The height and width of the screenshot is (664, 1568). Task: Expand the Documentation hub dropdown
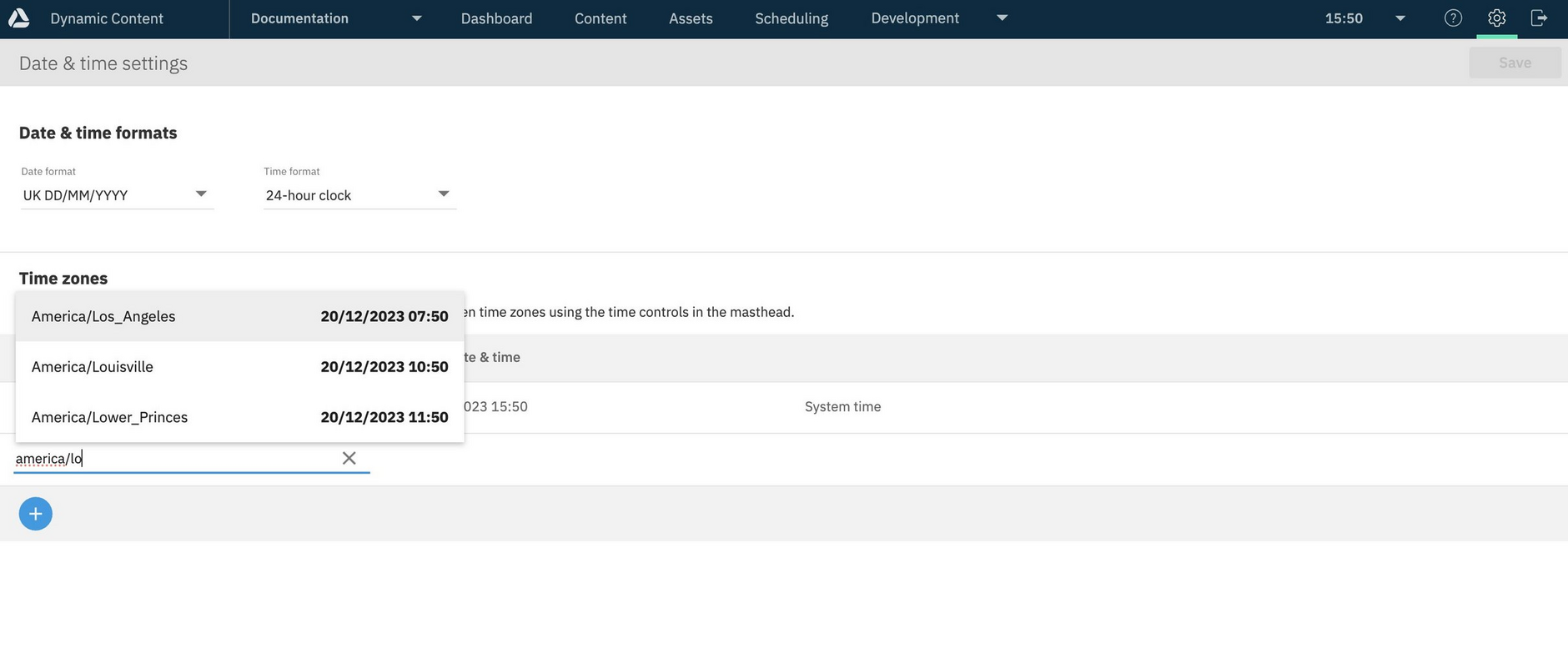416,18
